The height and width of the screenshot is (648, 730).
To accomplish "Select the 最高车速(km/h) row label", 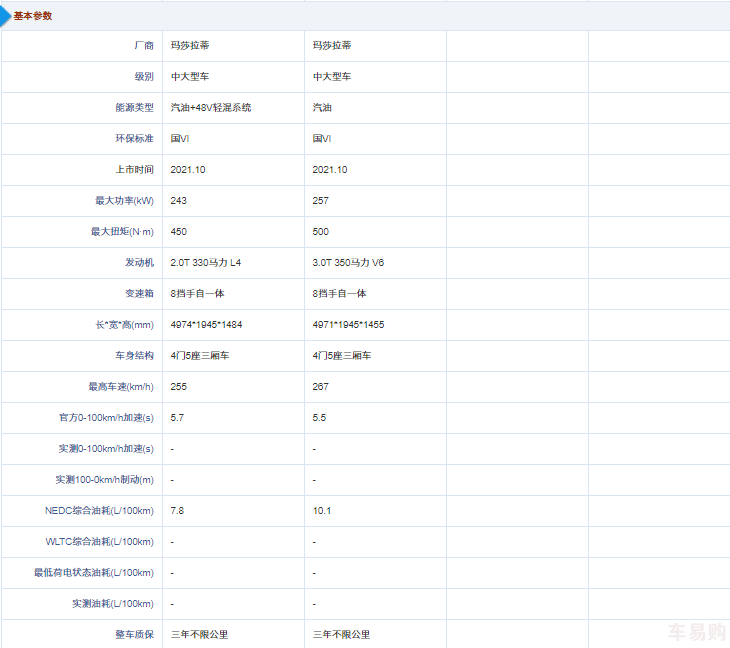I will (x=121, y=386).
